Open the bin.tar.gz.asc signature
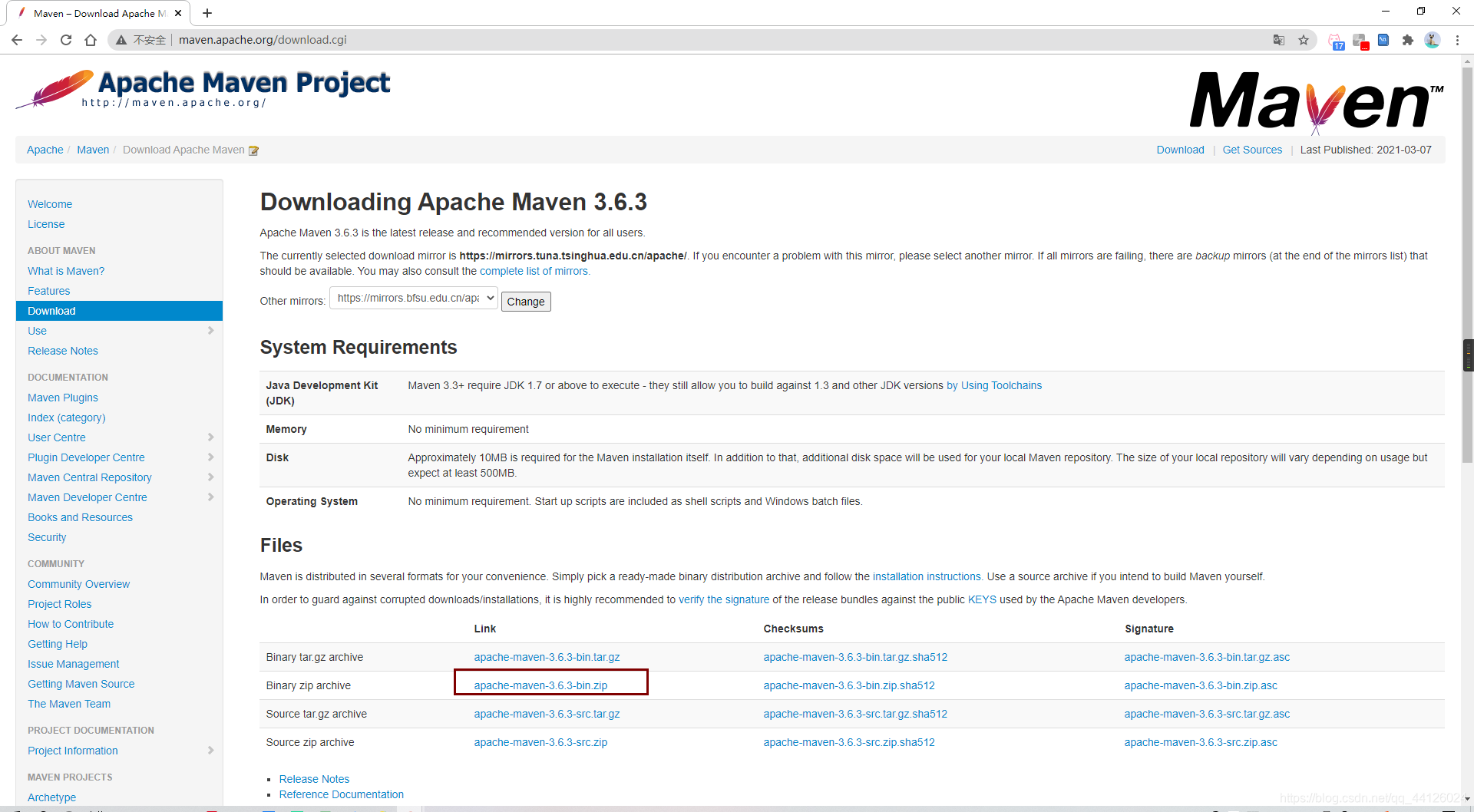The image size is (1474, 812). [1207, 657]
